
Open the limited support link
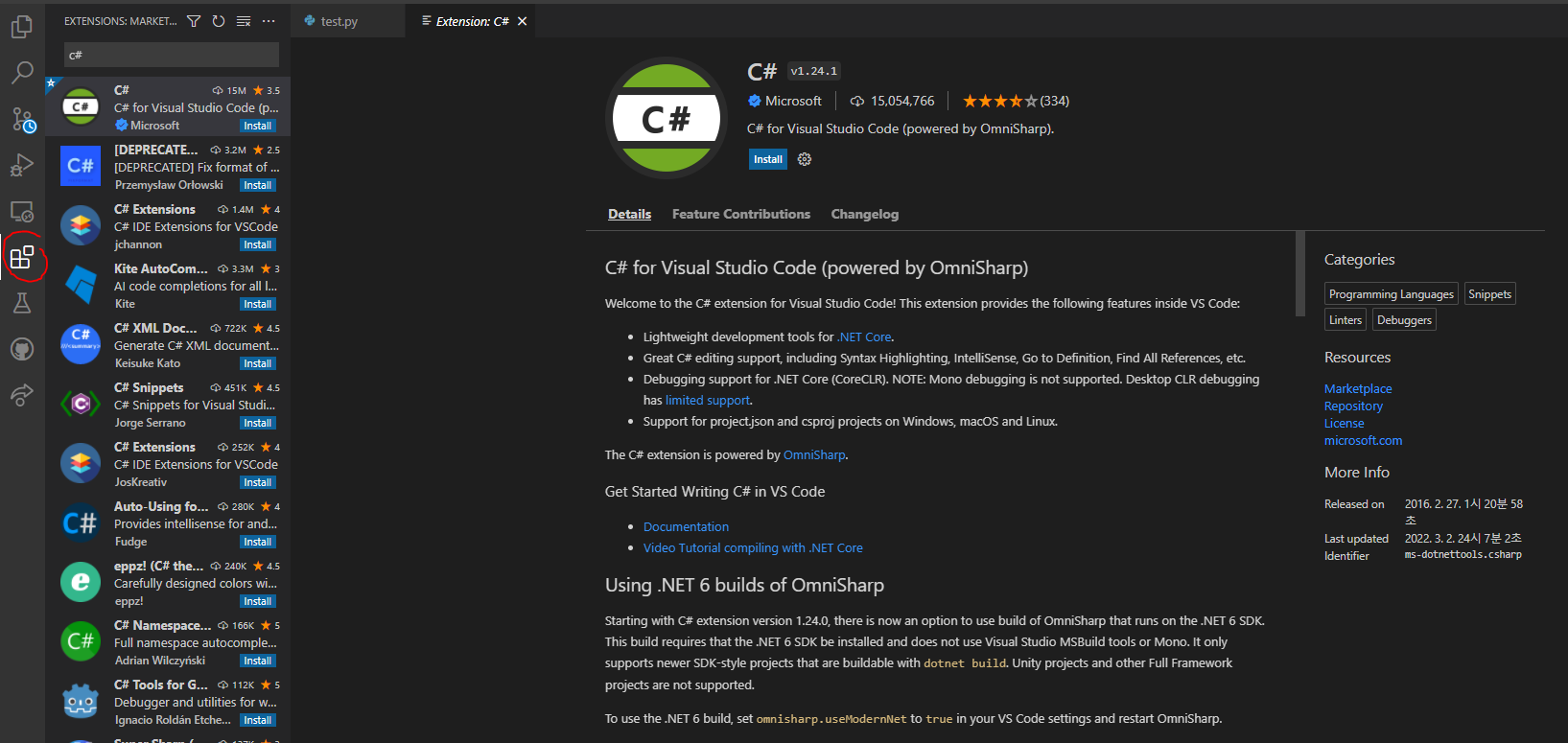click(x=708, y=400)
